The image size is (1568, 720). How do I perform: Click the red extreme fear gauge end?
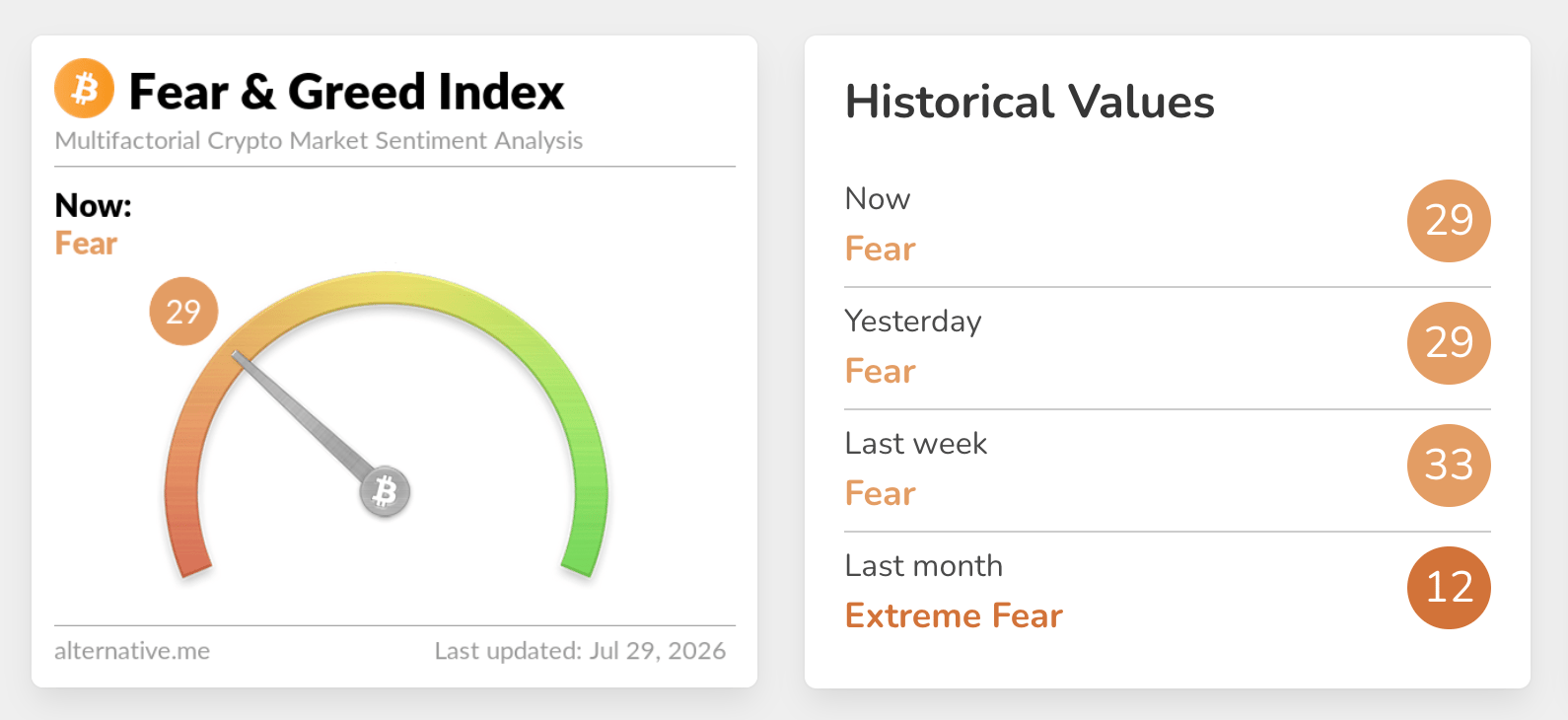pos(192,567)
